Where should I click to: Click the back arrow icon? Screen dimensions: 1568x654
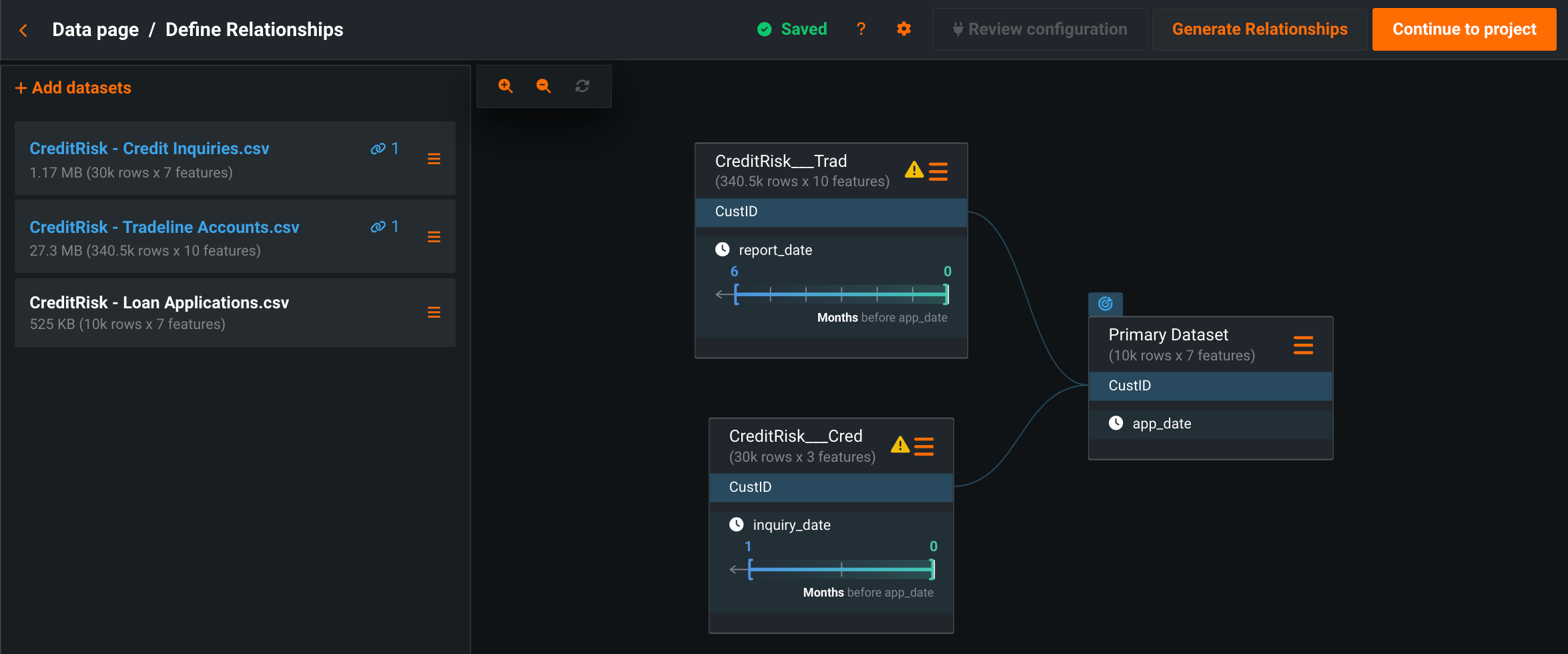23,30
